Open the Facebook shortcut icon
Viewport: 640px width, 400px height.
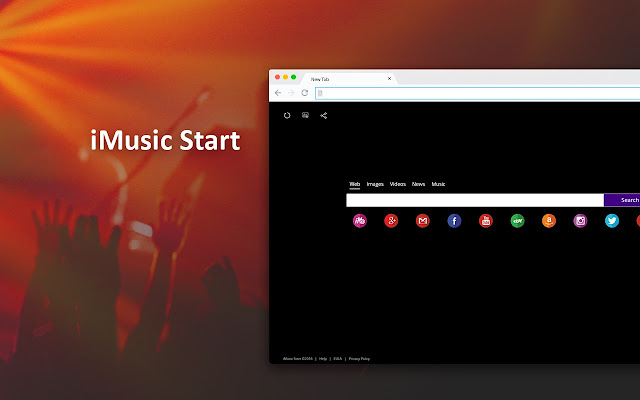pos(454,221)
